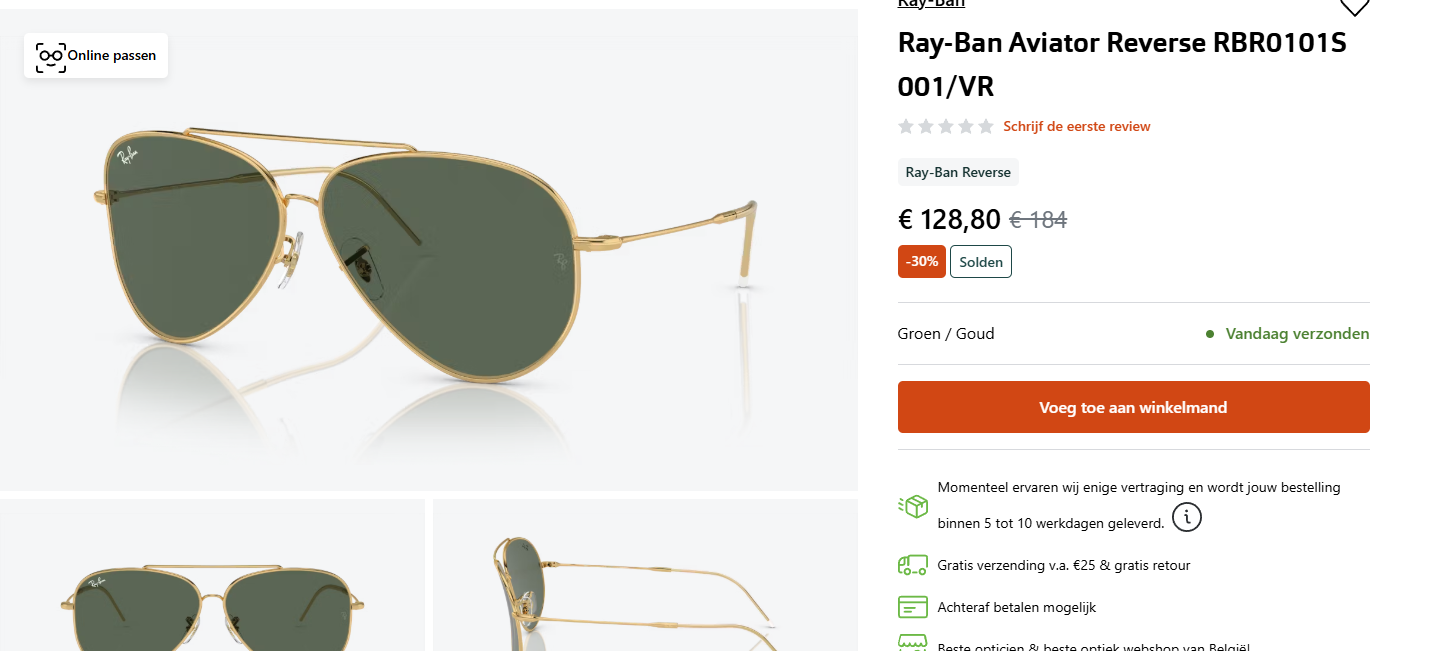Select the Groen / Goud color option
Screen dimensions: 1444x651
pyautogui.click(x=946, y=333)
